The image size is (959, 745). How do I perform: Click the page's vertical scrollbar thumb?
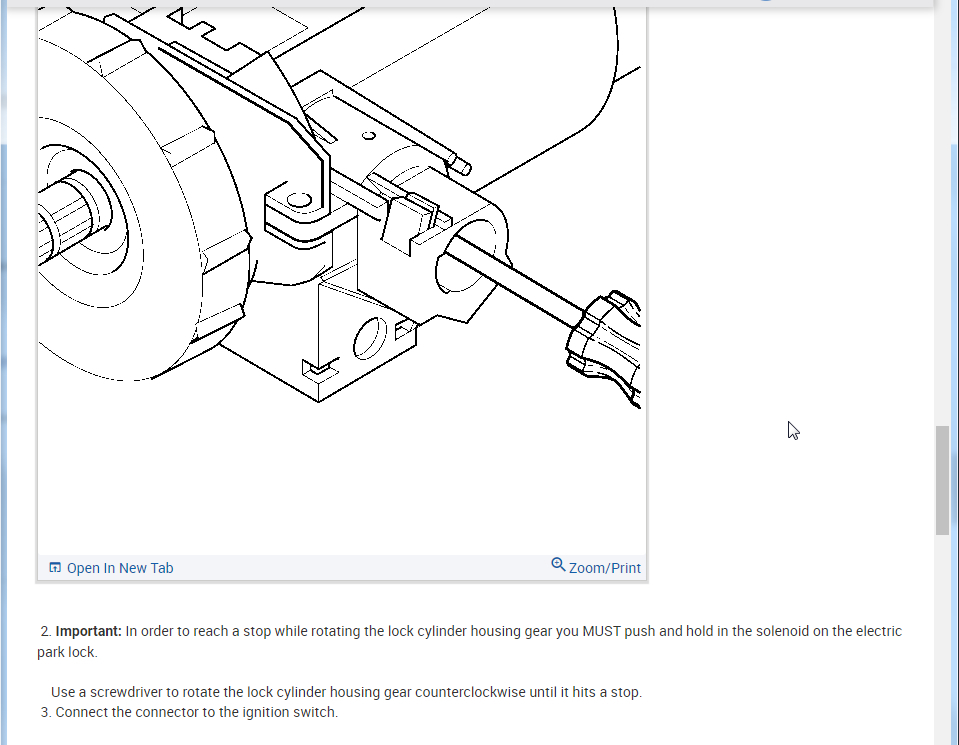tap(942, 481)
